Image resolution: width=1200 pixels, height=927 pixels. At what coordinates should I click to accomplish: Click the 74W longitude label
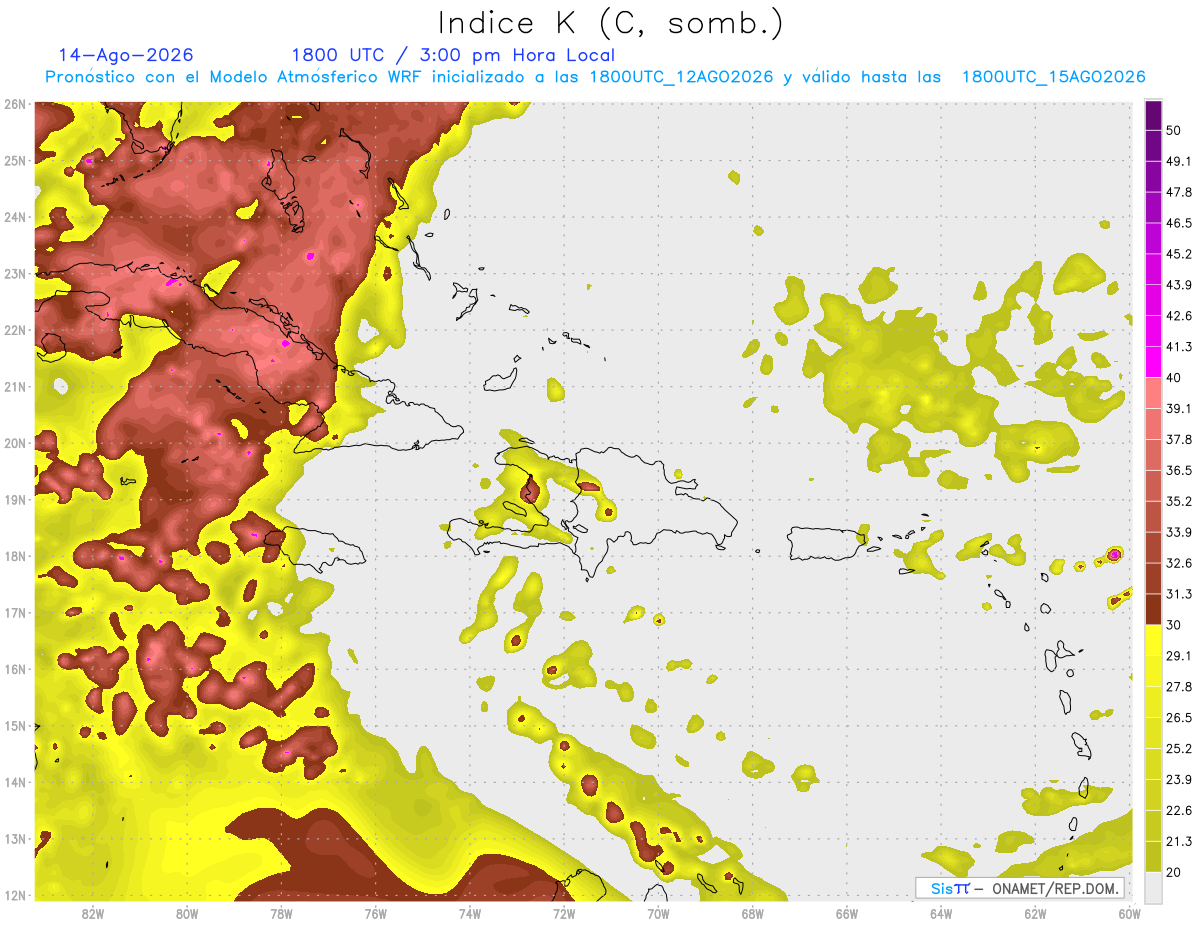point(469,914)
